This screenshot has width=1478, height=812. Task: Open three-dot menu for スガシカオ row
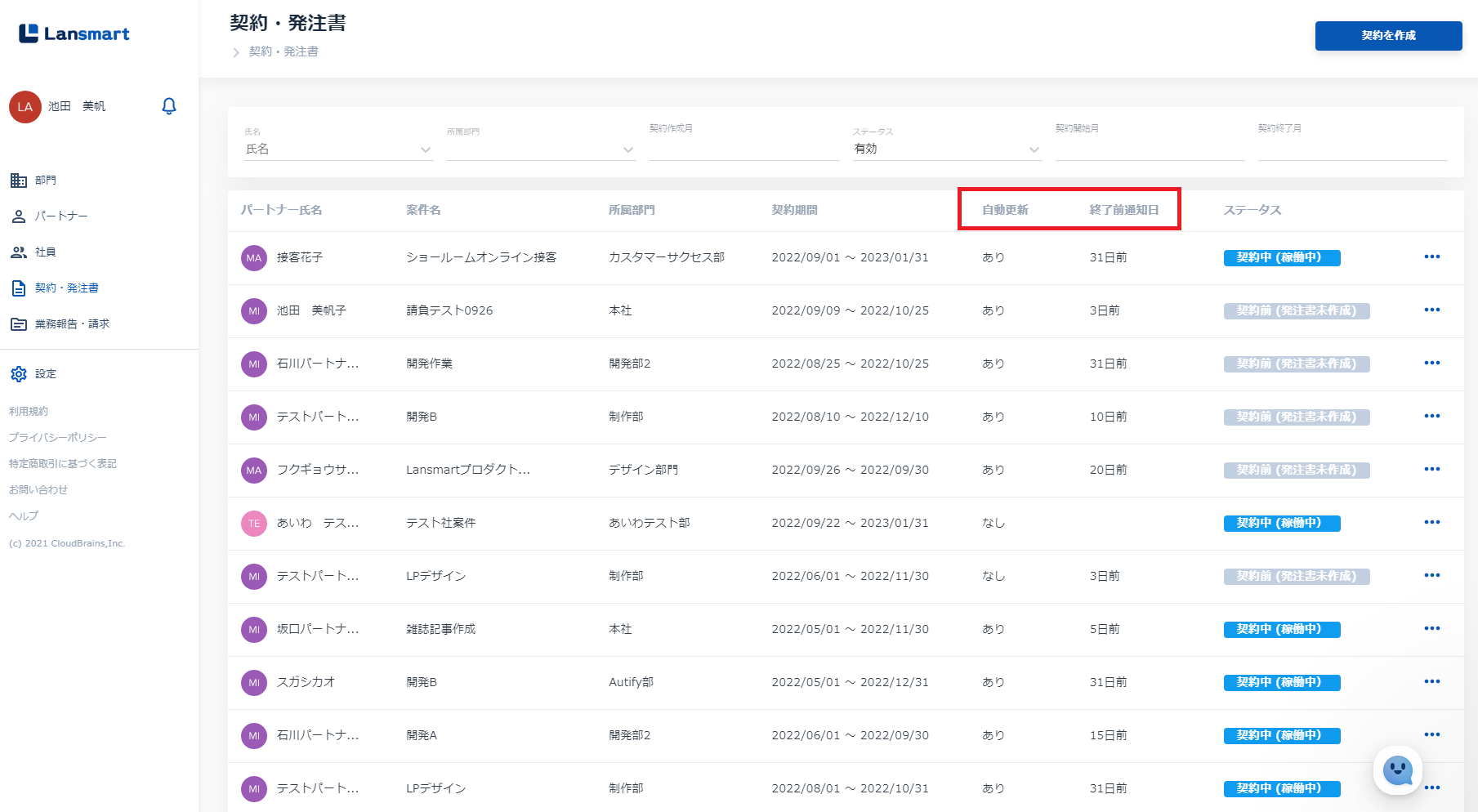(x=1431, y=682)
